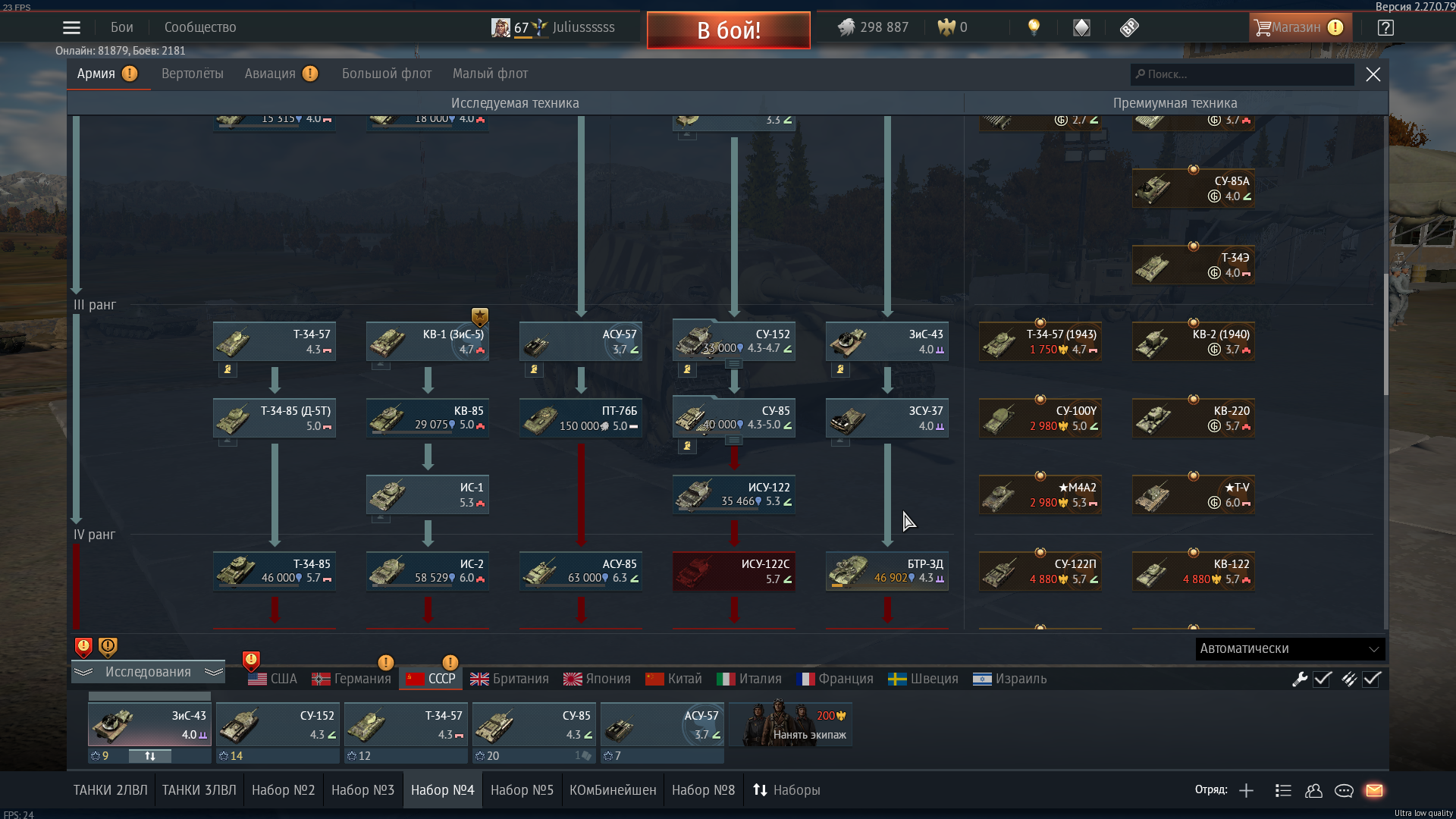Select the Швеция nation tab
Image resolution: width=1456 pixels, height=819 pixels.
point(924,679)
